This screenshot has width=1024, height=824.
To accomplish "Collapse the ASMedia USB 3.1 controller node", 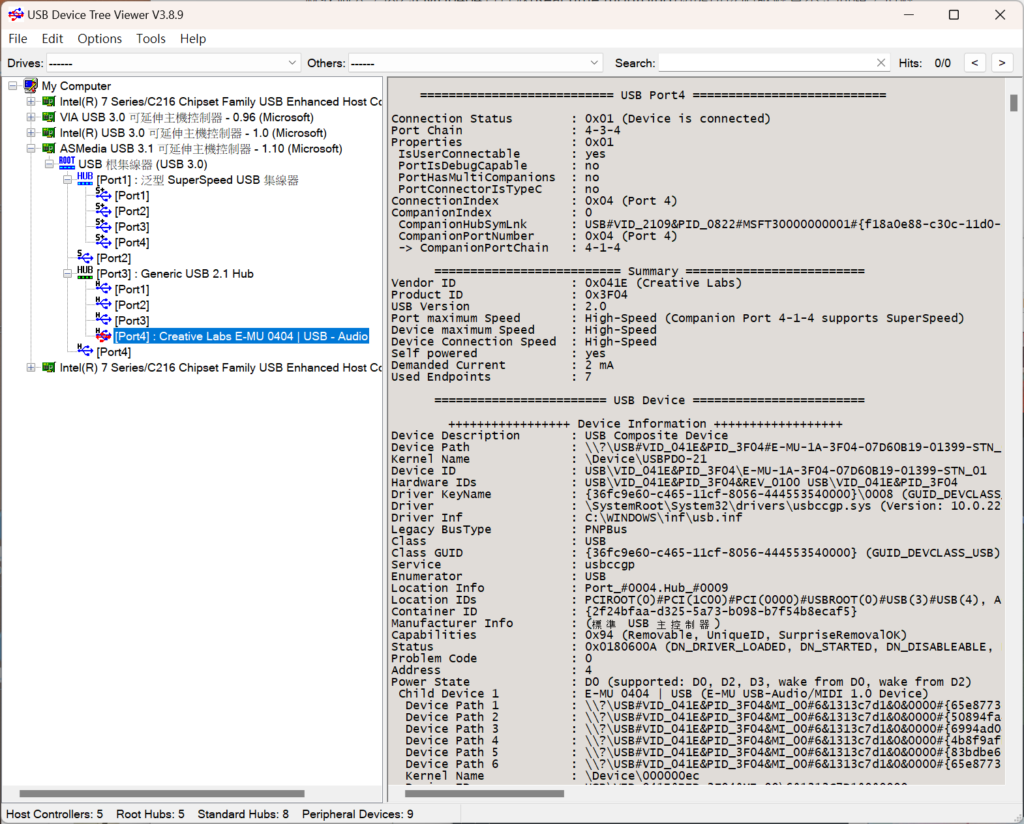I will coord(31,148).
